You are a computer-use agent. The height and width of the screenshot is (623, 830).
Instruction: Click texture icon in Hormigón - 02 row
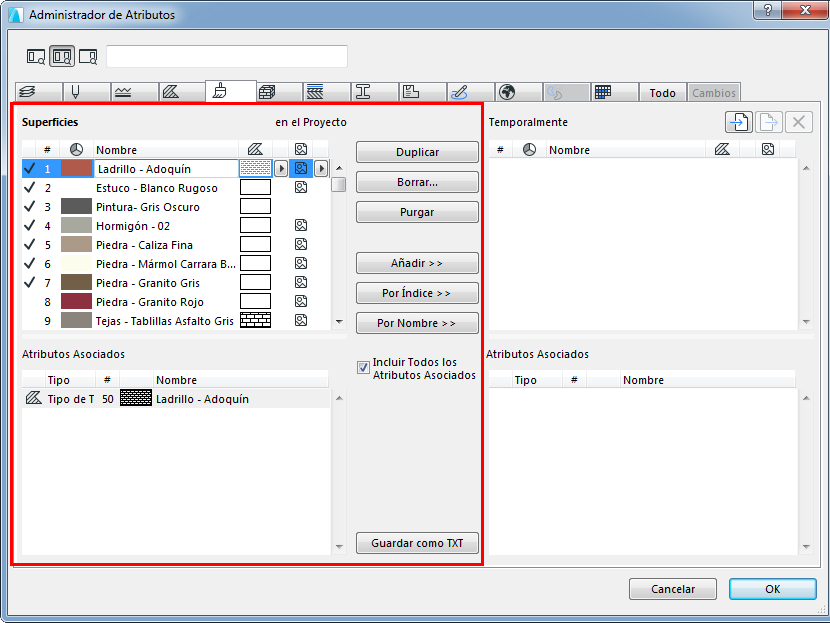pos(301,225)
